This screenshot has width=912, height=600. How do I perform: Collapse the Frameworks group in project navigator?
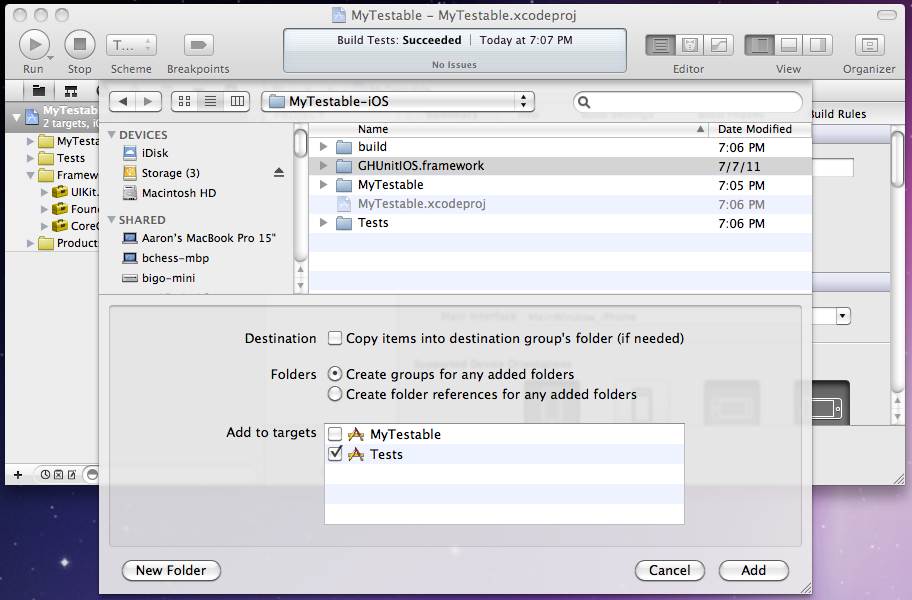pos(30,175)
